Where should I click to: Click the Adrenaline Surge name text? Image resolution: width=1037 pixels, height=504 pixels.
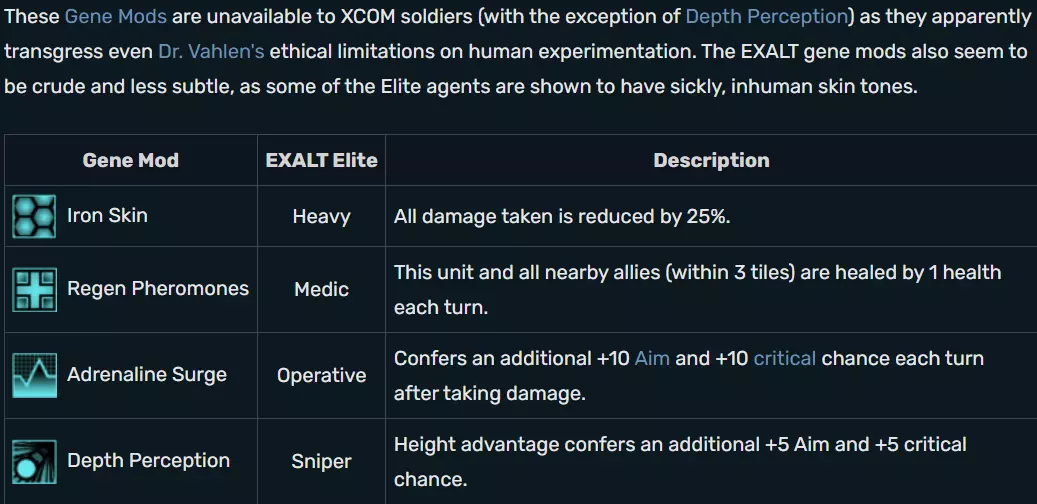click(x=147, y=375)
